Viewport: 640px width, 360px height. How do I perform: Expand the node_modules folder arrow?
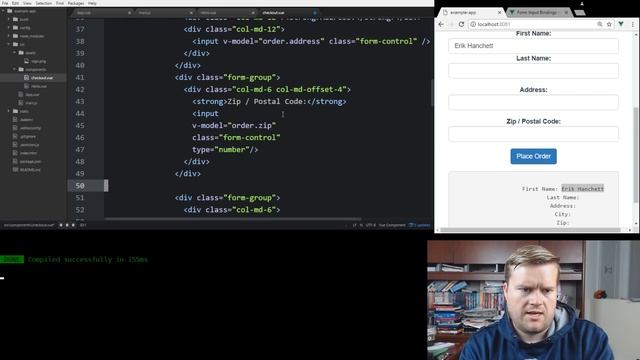(x=9, y=36)
